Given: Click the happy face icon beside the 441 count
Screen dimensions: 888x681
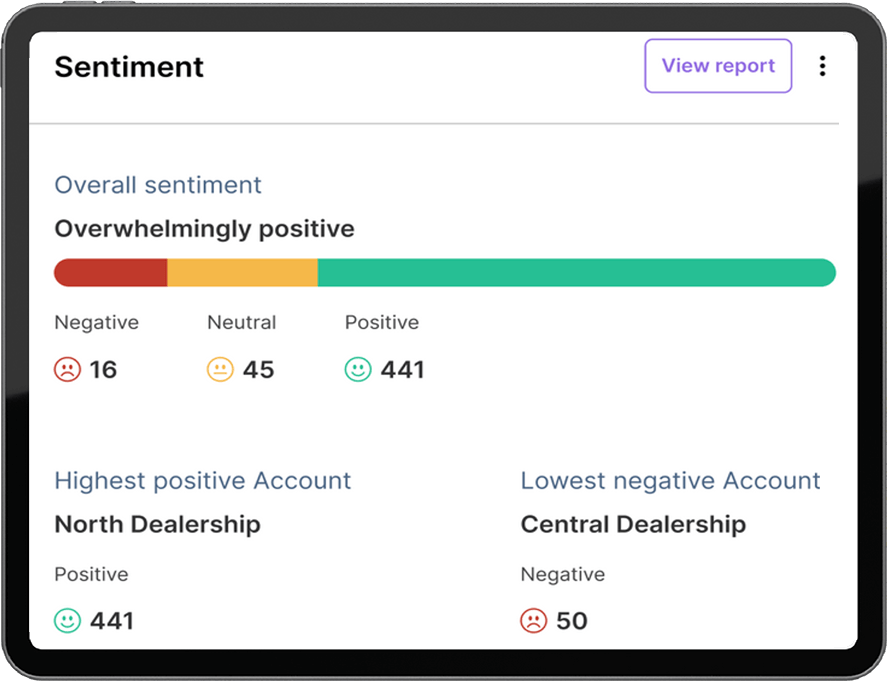Looking at the screenshot, I should pyautogui.click(x=360, y=369).
